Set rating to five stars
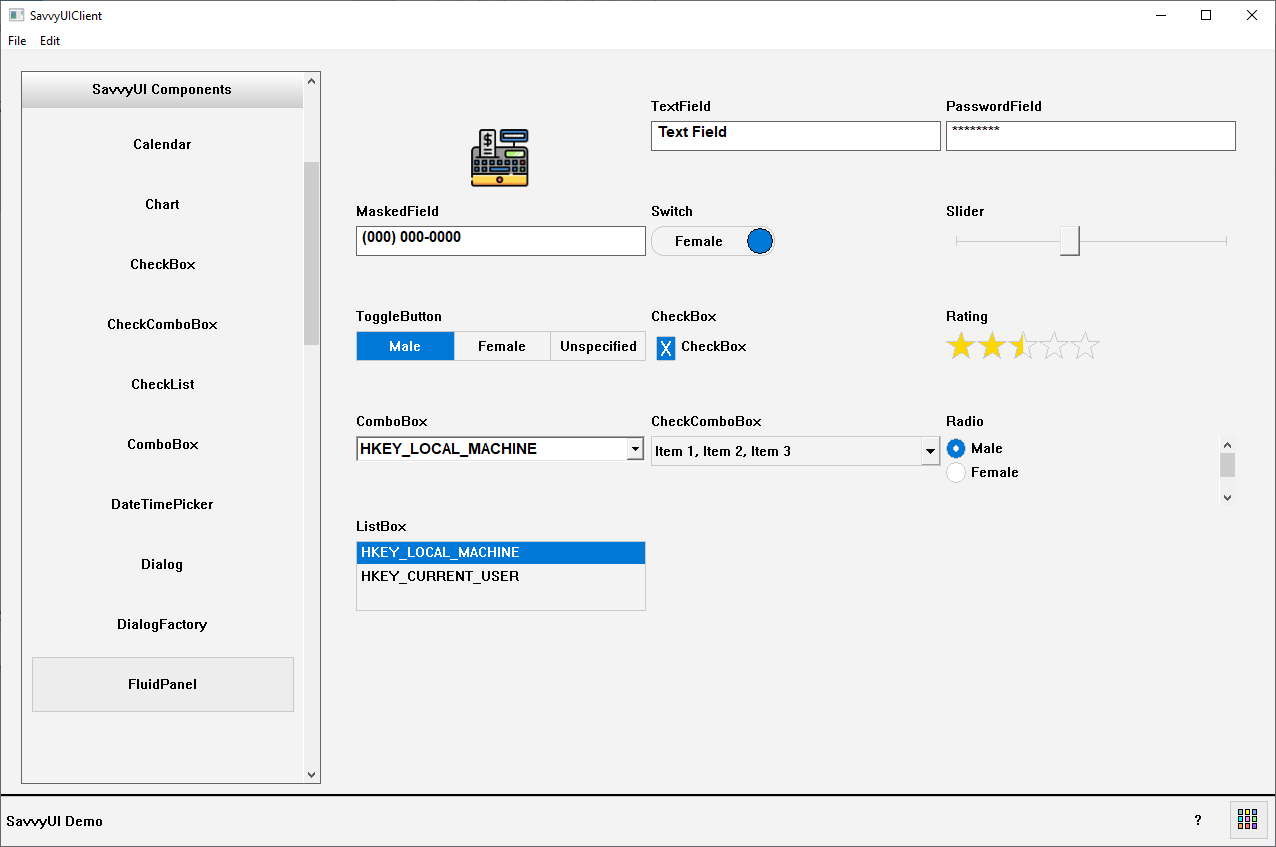This screenshot has height=847, width=1276. coord(1085,347)
